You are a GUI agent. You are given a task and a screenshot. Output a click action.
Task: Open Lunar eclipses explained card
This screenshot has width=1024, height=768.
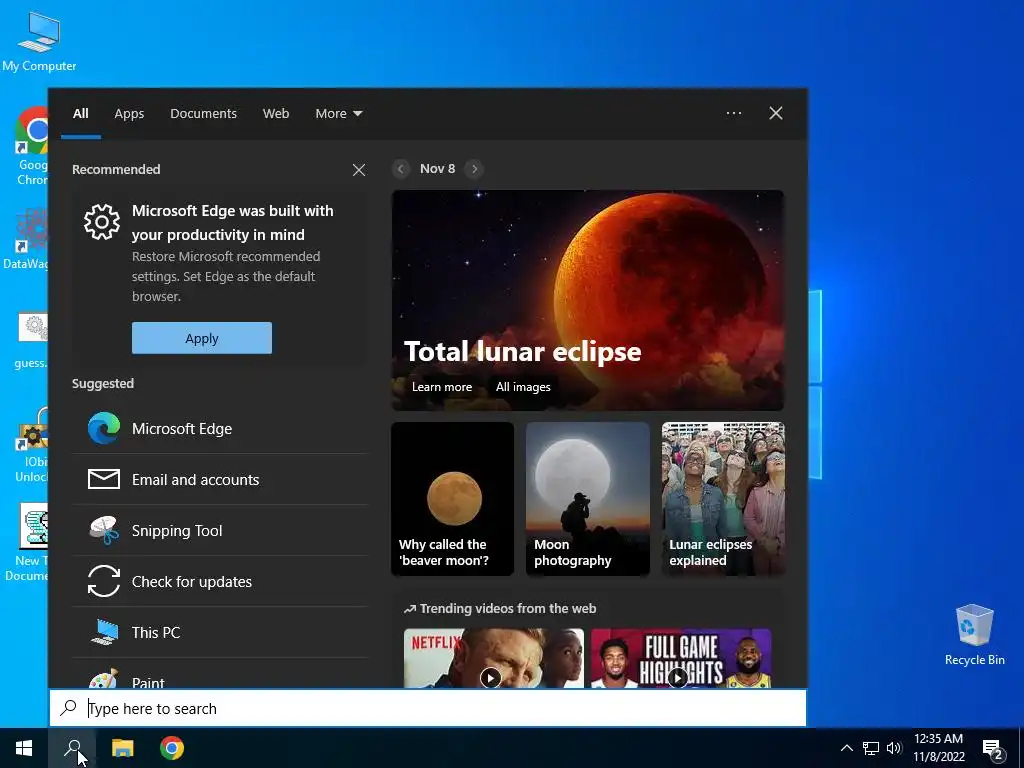pyautogui.click(x=724, y=499)
